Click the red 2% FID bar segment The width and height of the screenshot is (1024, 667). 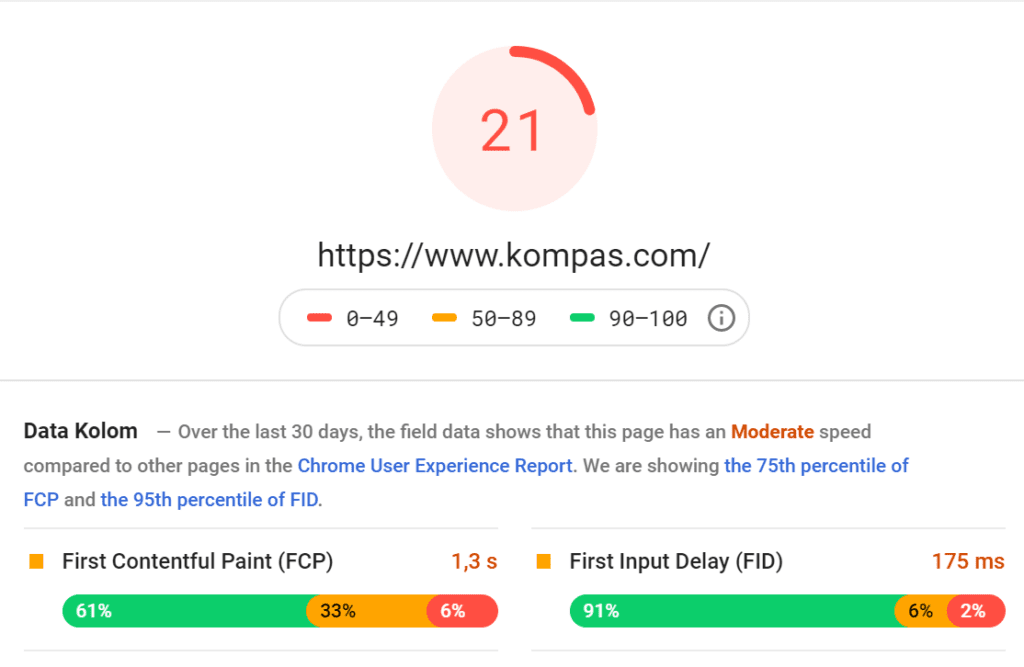pos(974,611)
